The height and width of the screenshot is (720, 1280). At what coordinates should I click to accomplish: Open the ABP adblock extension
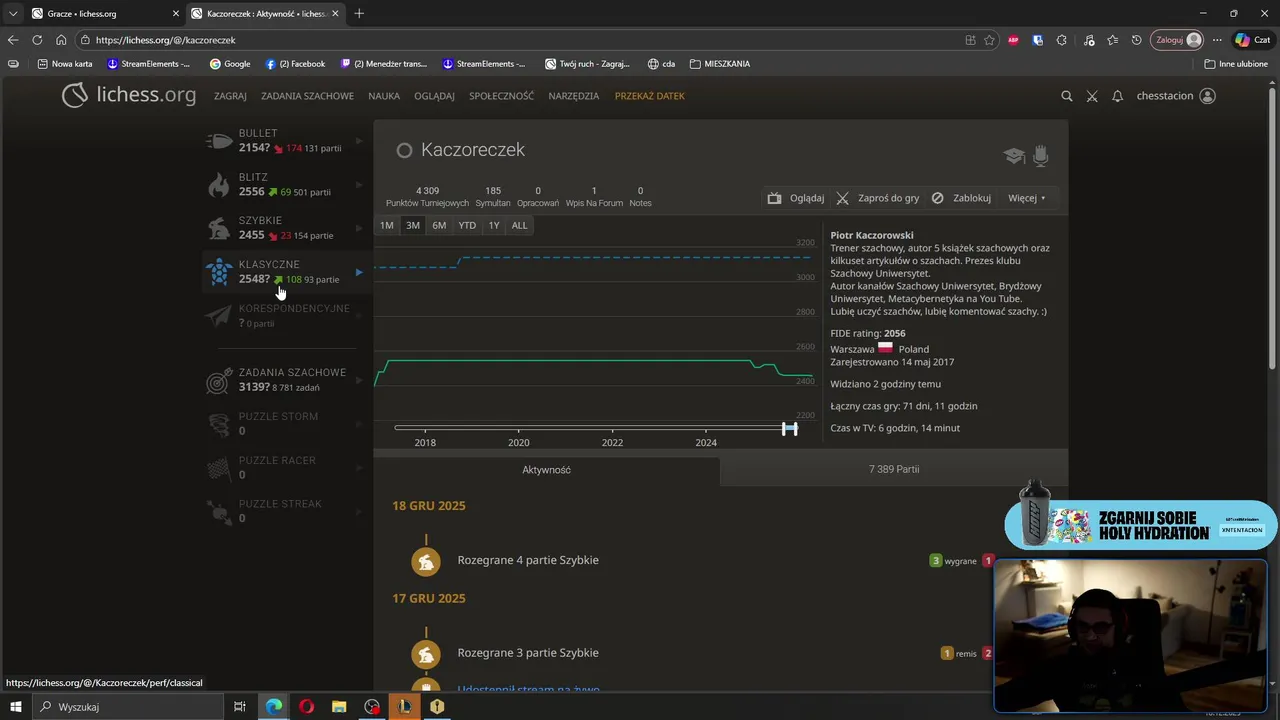coord(1013,40)
